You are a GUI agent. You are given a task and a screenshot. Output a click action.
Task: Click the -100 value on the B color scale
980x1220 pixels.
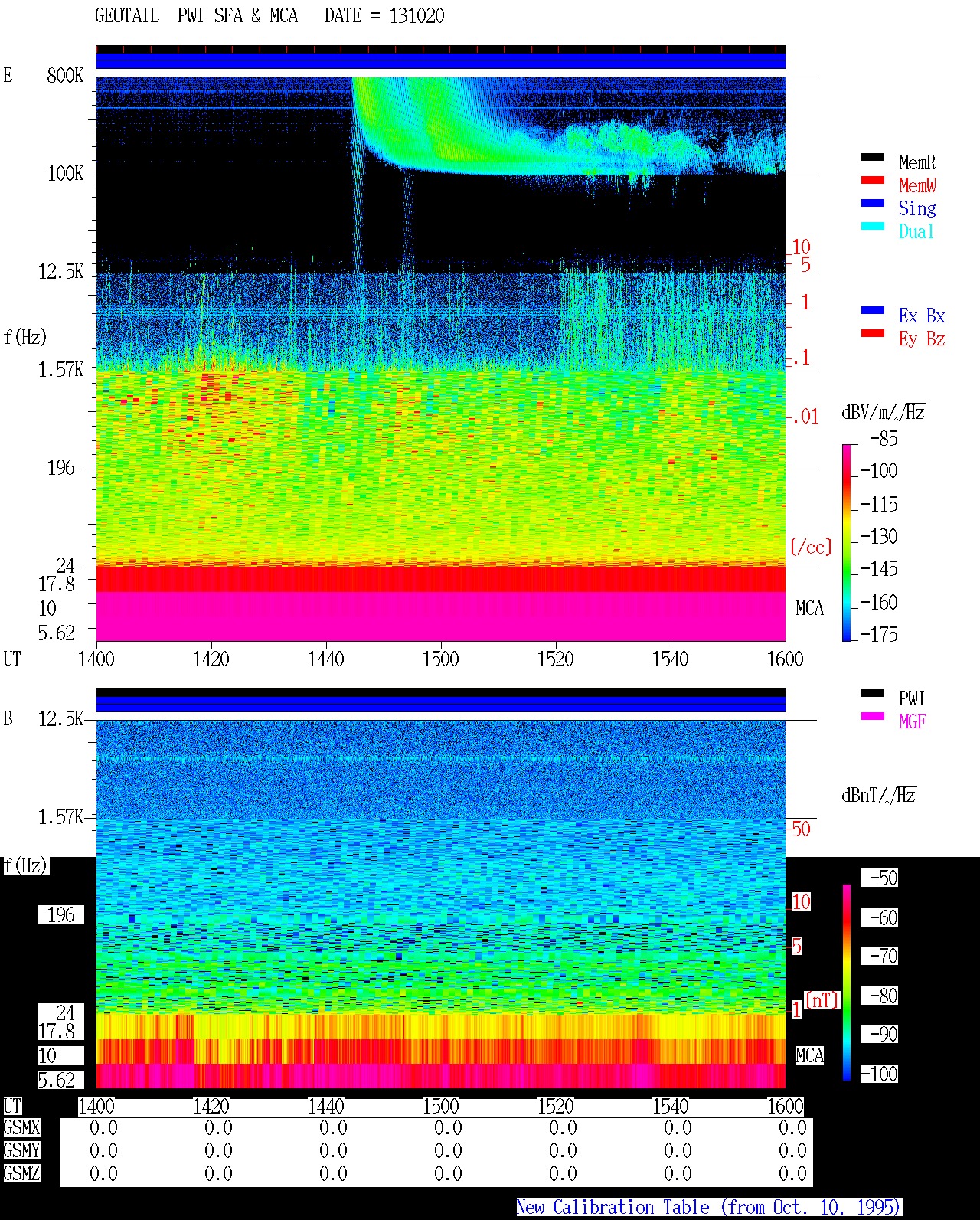tap(879, 1074)
